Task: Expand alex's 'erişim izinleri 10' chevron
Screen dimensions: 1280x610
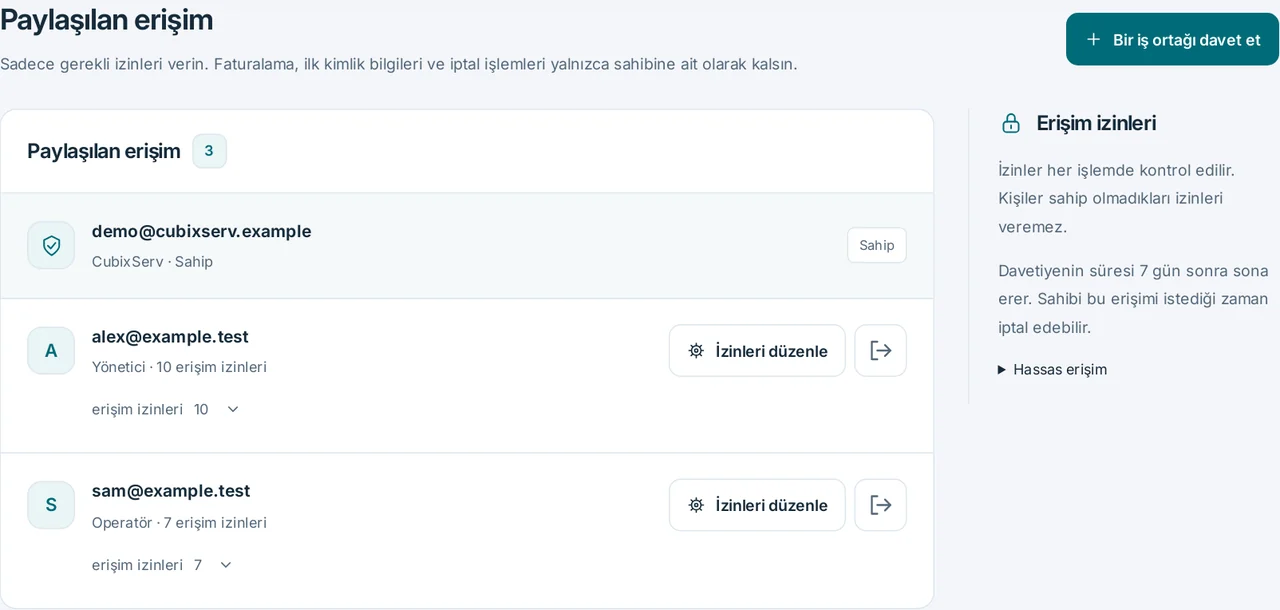Action: [x=233, y=409]
